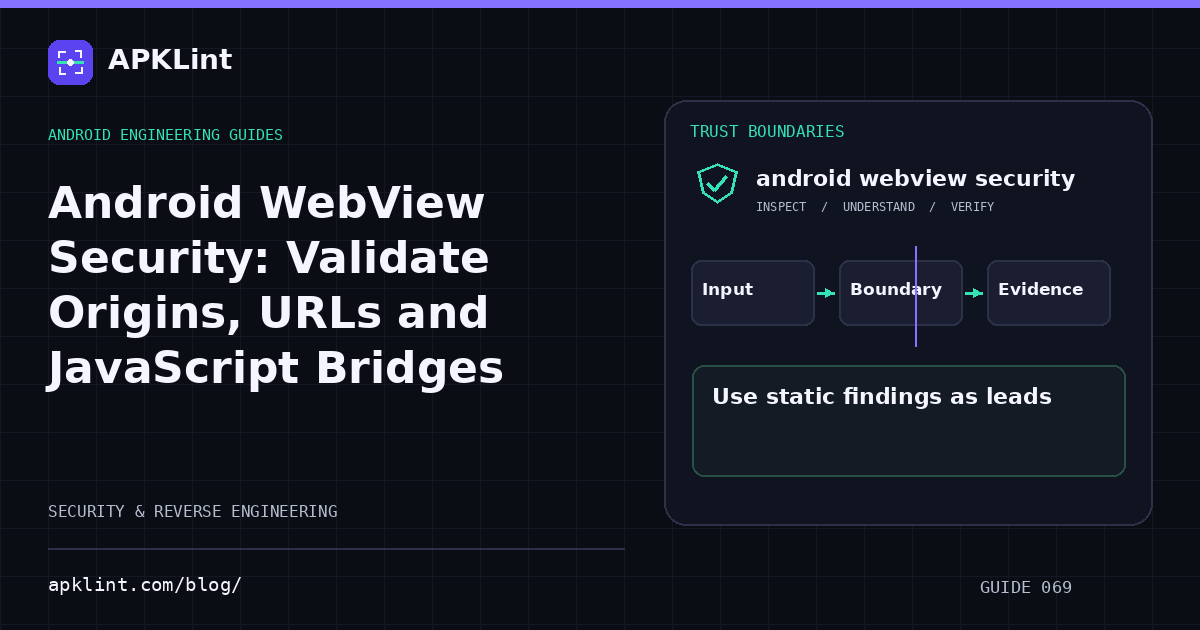This screenshot has width=1200, height=630.
Task: Click the APKLint brand name
Action: (170, 60)
